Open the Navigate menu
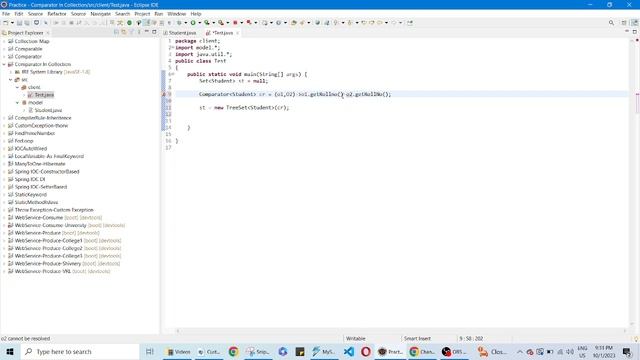 (100, 14)
